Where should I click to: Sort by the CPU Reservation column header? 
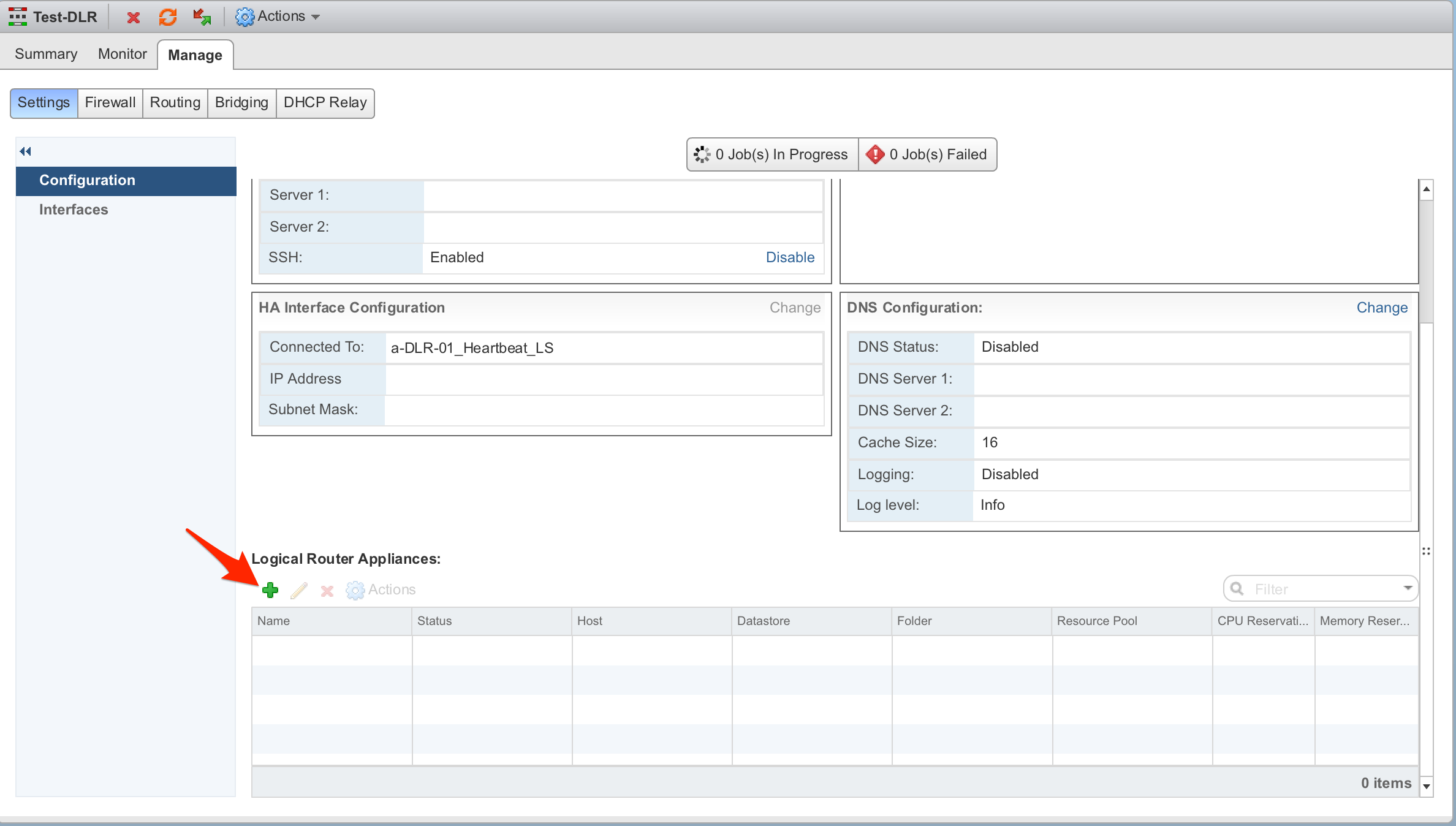point(1263,621)
